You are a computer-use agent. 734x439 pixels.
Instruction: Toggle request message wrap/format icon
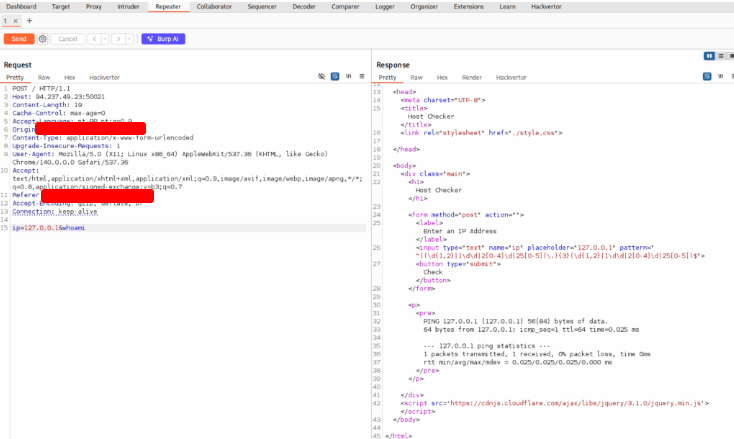point(334,76)
